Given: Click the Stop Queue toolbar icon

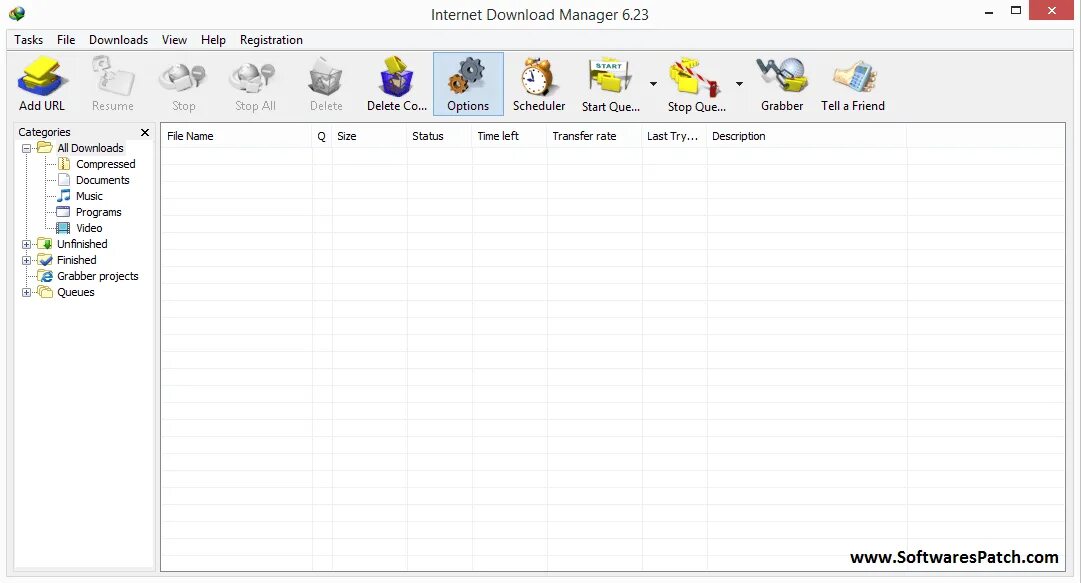Looking at the screenshot, I should pyautogui.click(x=696, y=84).
